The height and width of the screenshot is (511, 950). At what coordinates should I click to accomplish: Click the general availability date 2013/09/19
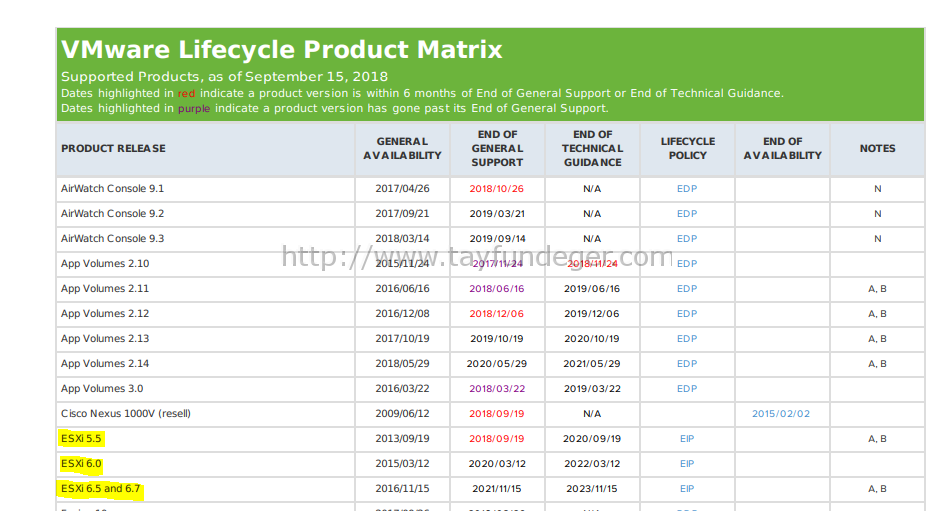pos(402,438)
